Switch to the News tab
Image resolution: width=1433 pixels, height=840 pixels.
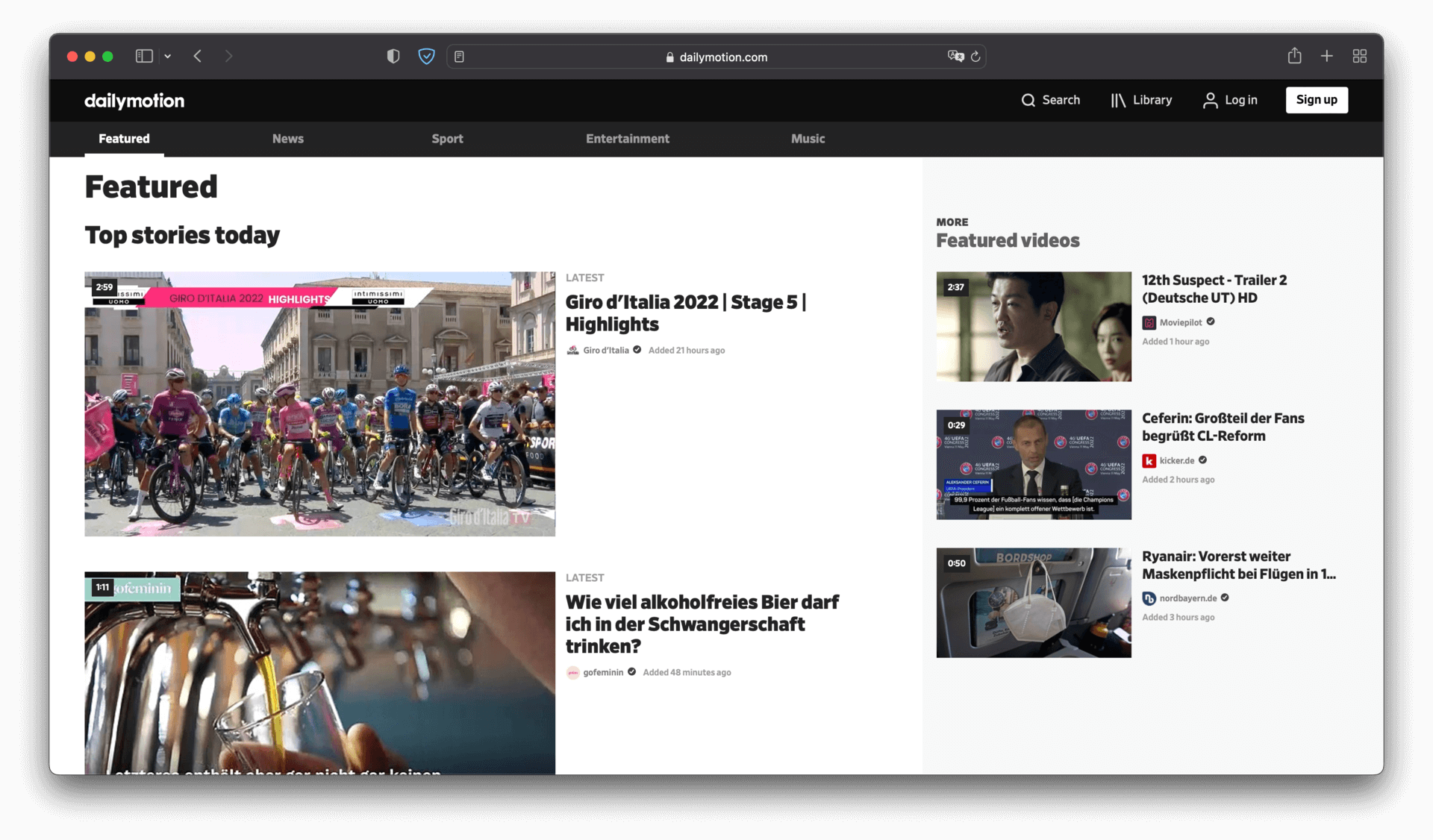[287, 139]
